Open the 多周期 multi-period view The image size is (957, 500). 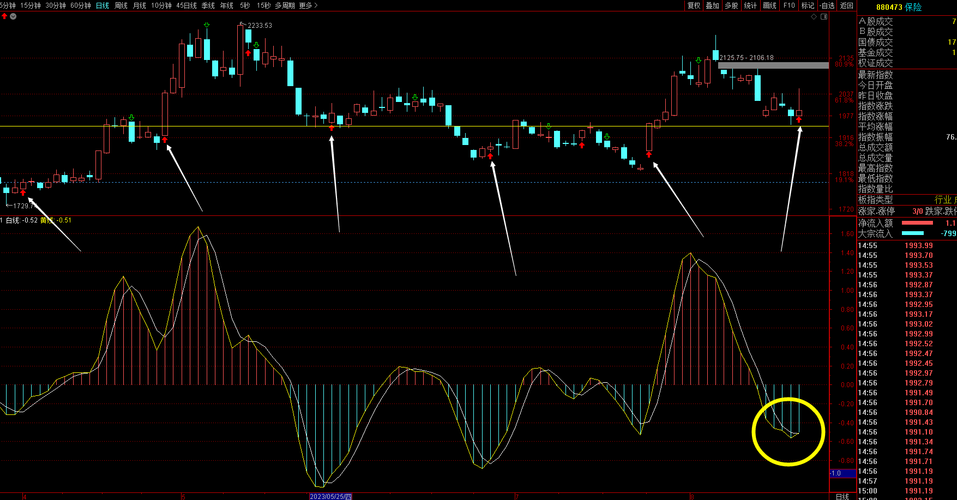click(284, 5)
